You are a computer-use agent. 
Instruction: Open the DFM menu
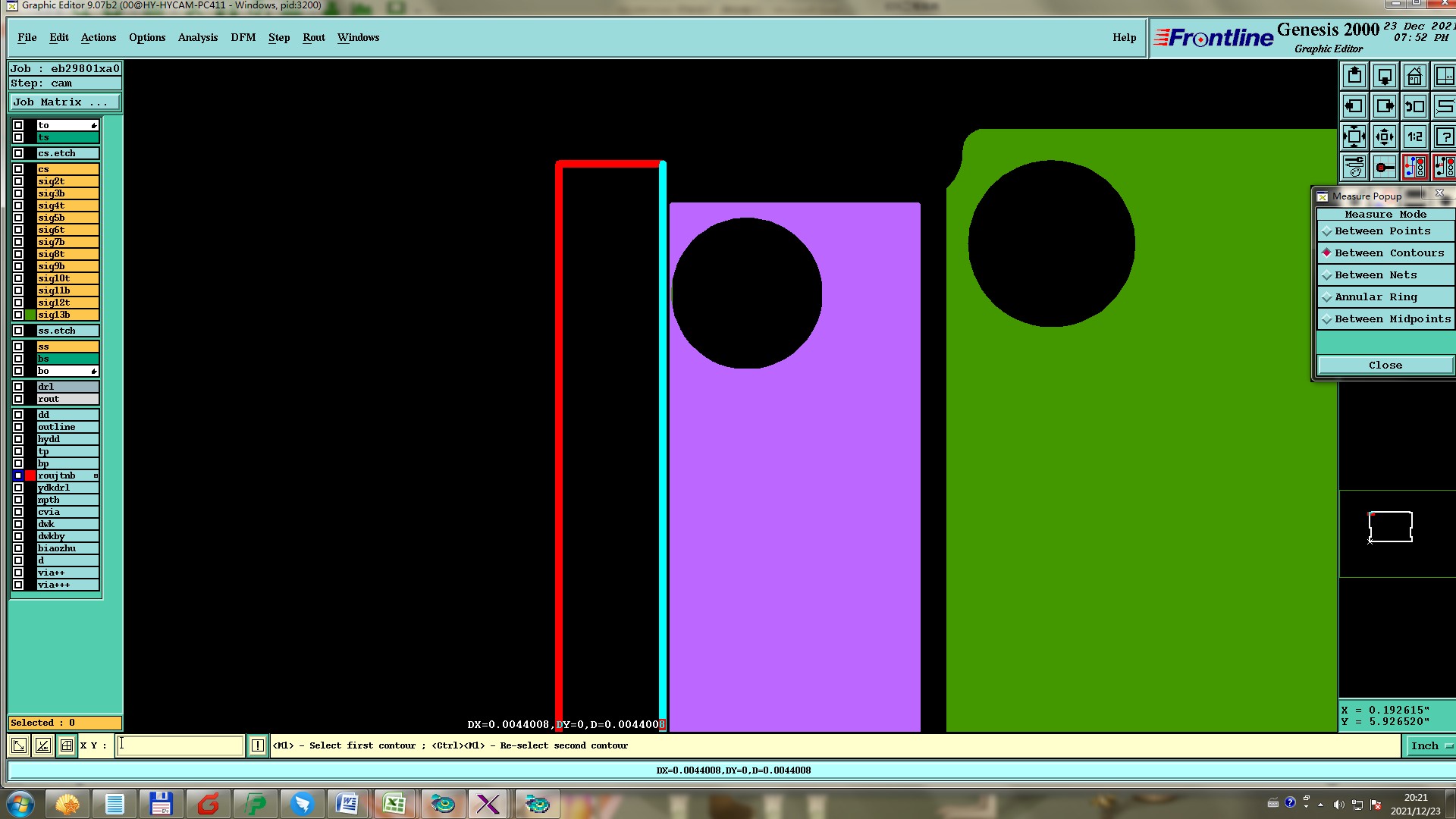[243, 38]
